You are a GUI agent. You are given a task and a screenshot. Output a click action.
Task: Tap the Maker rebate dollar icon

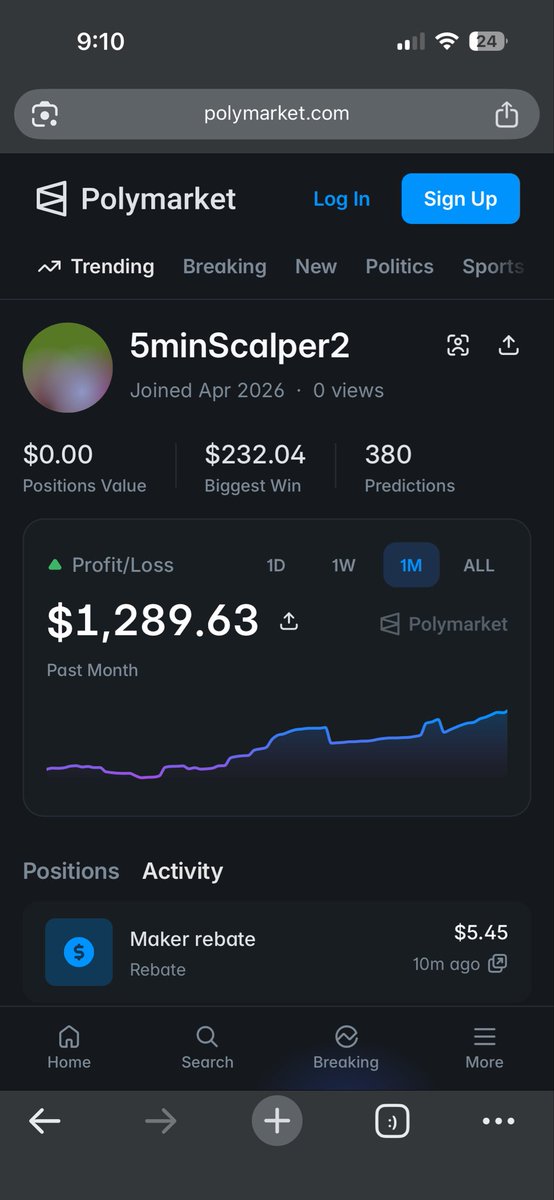coord(79,953)
